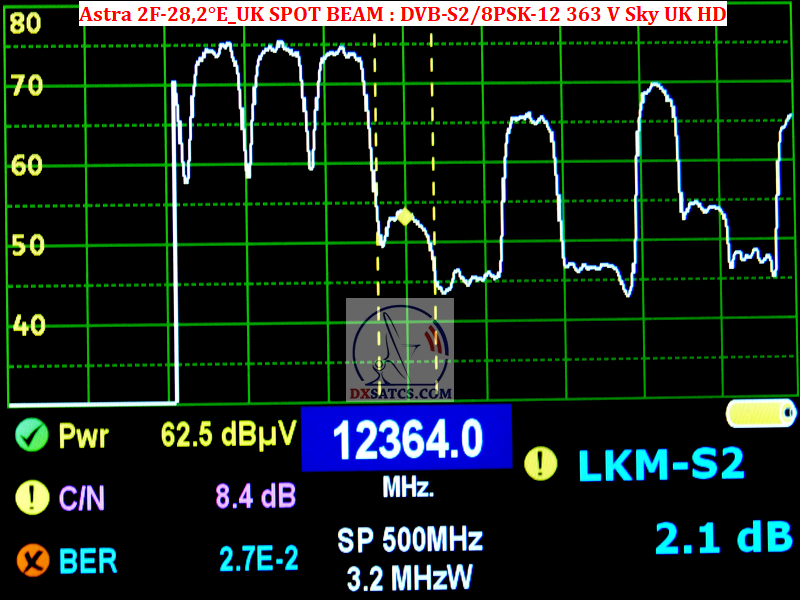Image resolution: width=800 pixels, height=600 pixels.
Task: Click the 12364.0 frequency field
Action: click(407, 438)
